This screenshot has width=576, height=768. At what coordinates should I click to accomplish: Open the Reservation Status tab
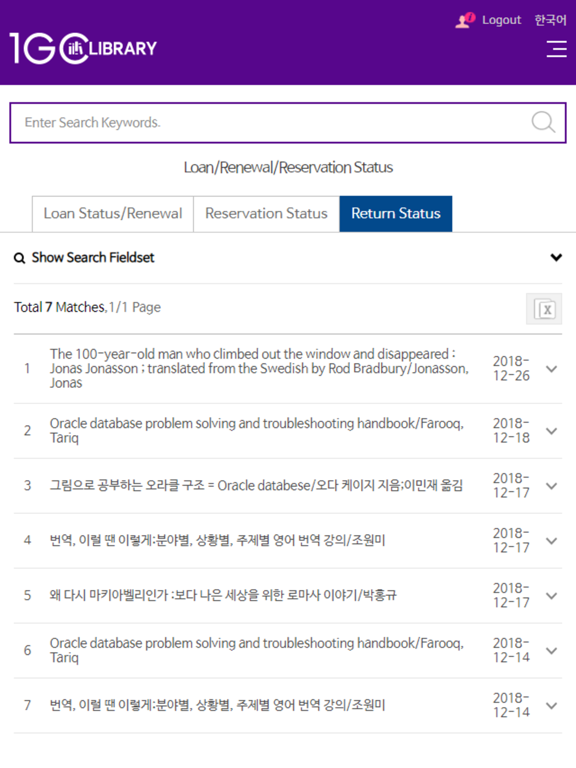(266, 214)
